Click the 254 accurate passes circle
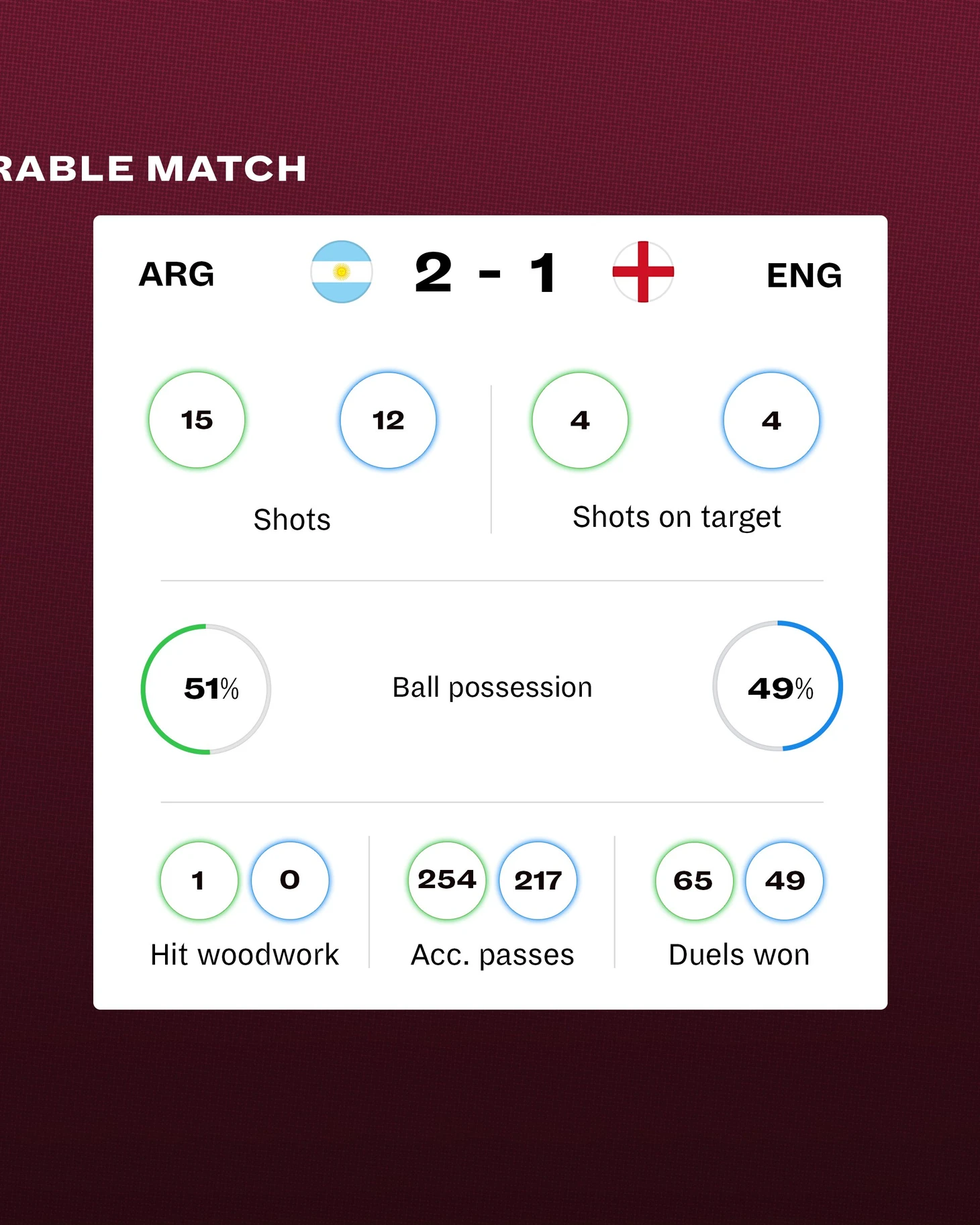This screenshot has width=980, height=1225. (x=447, y=880)
